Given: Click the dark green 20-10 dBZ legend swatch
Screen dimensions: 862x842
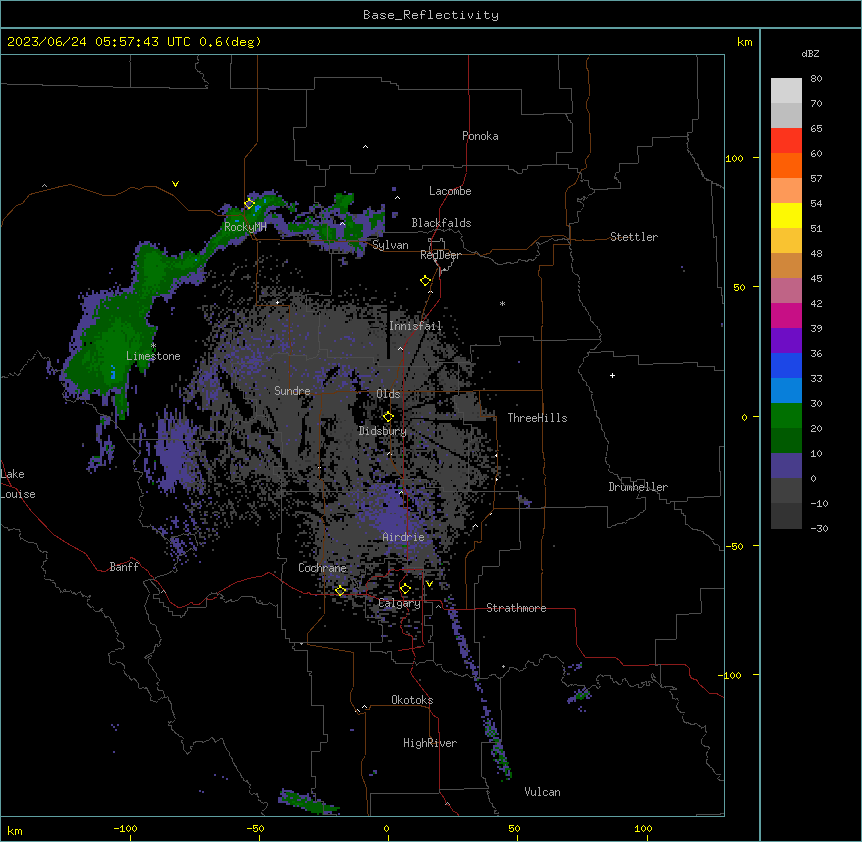Looking at the screenshot, I should point(786,441).
